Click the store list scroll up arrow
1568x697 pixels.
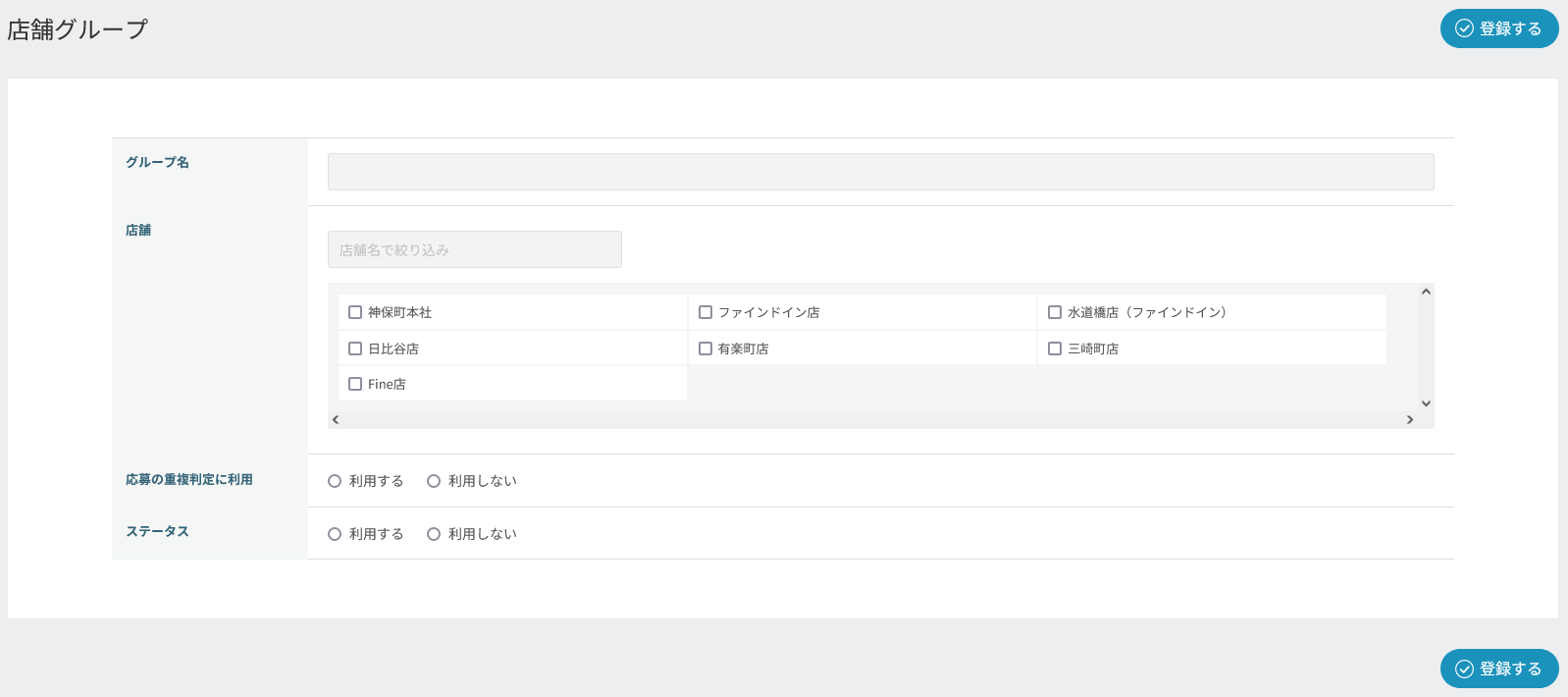pyautogui.click(x=1426, y=292)
